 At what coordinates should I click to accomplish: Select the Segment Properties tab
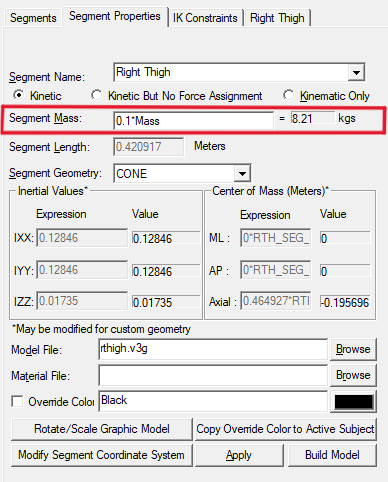(x=115, y=16)
